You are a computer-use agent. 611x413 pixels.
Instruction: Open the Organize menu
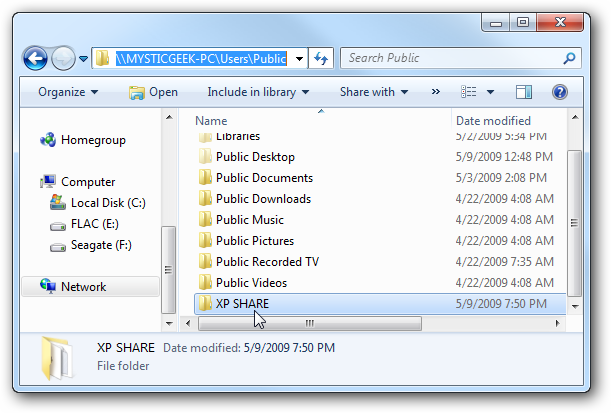(x=68, y=92)
